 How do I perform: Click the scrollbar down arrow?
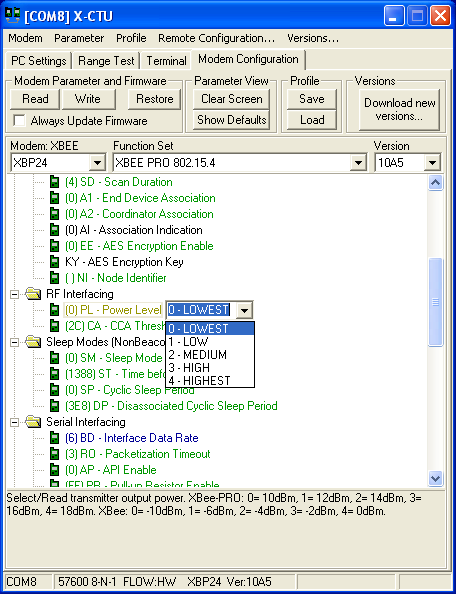(436, 478)
